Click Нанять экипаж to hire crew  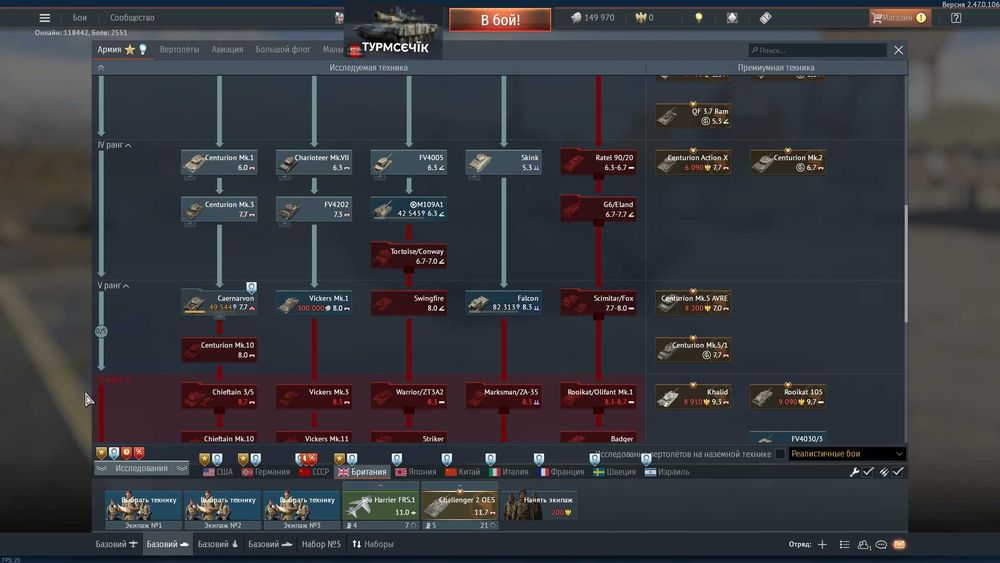click(539, 506)
